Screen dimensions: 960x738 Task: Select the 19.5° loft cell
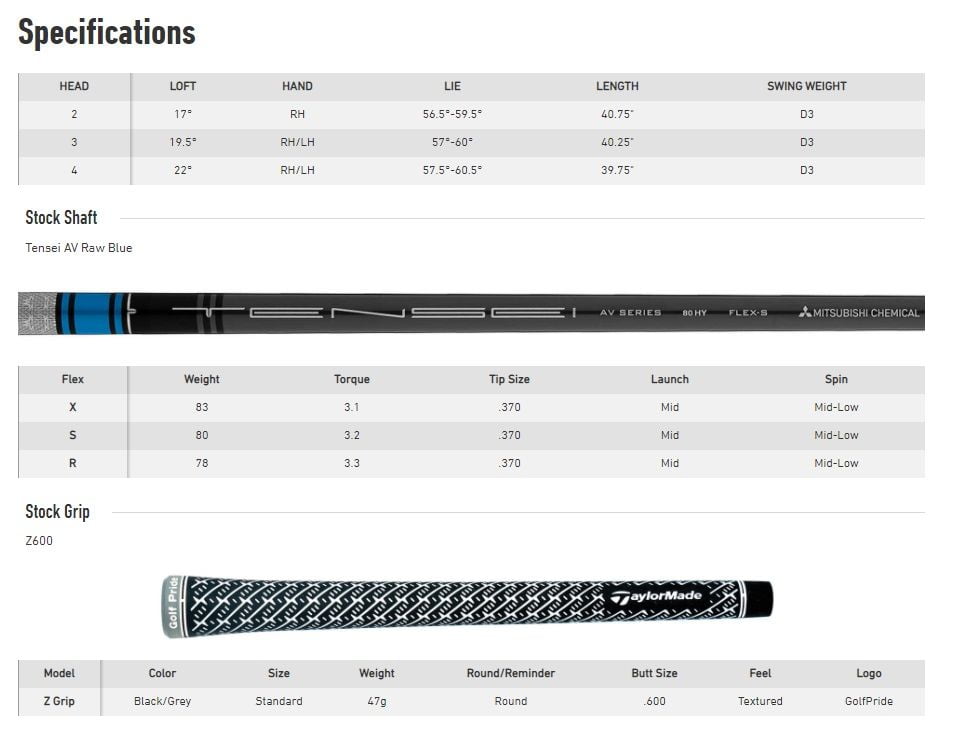[x=182, y=142]
